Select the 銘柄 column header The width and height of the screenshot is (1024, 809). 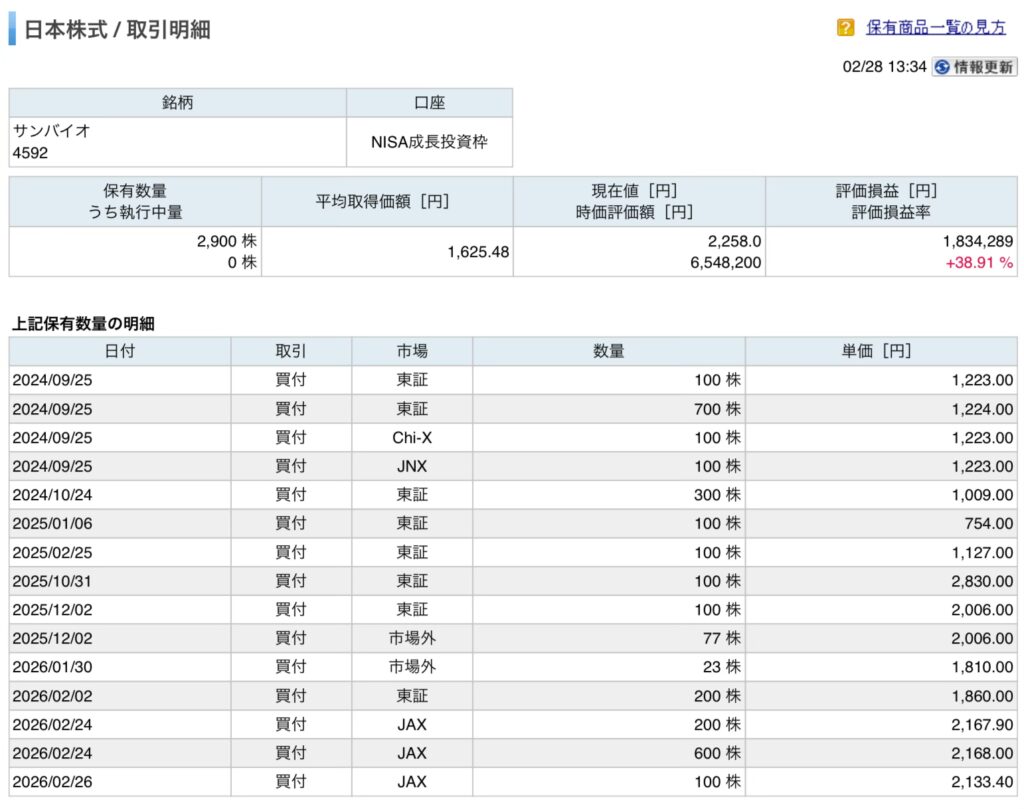pos(178,103)
